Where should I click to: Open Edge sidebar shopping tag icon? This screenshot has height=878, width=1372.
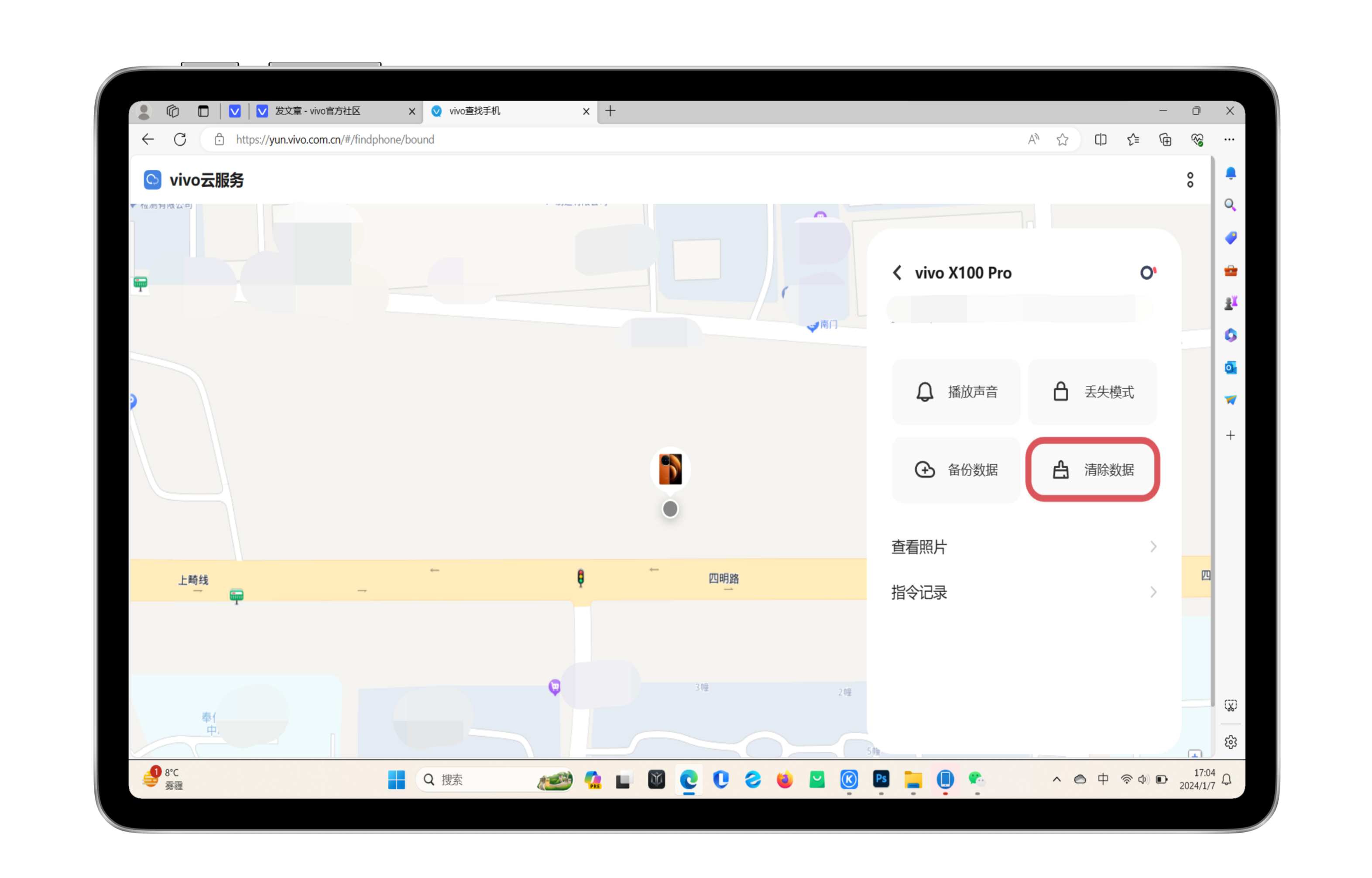point(1231,238)
